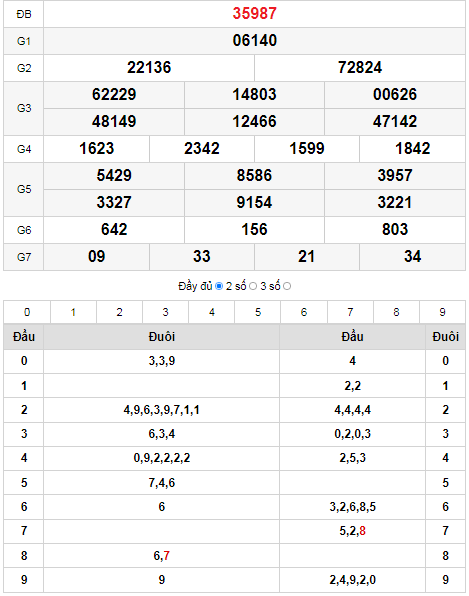
Task: Click G6 number 803
Action: pos(395,230)
